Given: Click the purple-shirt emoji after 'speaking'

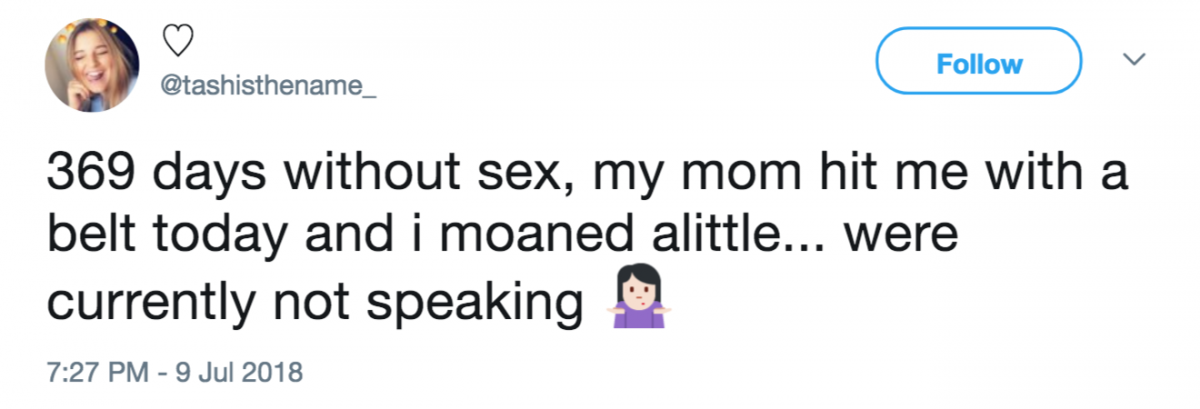Looking at the screenshot, I should tap(636, 302).
